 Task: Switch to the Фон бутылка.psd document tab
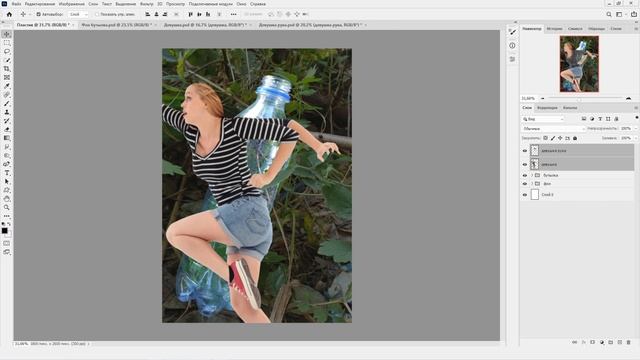pyautogui.click(x=116, y=25)
